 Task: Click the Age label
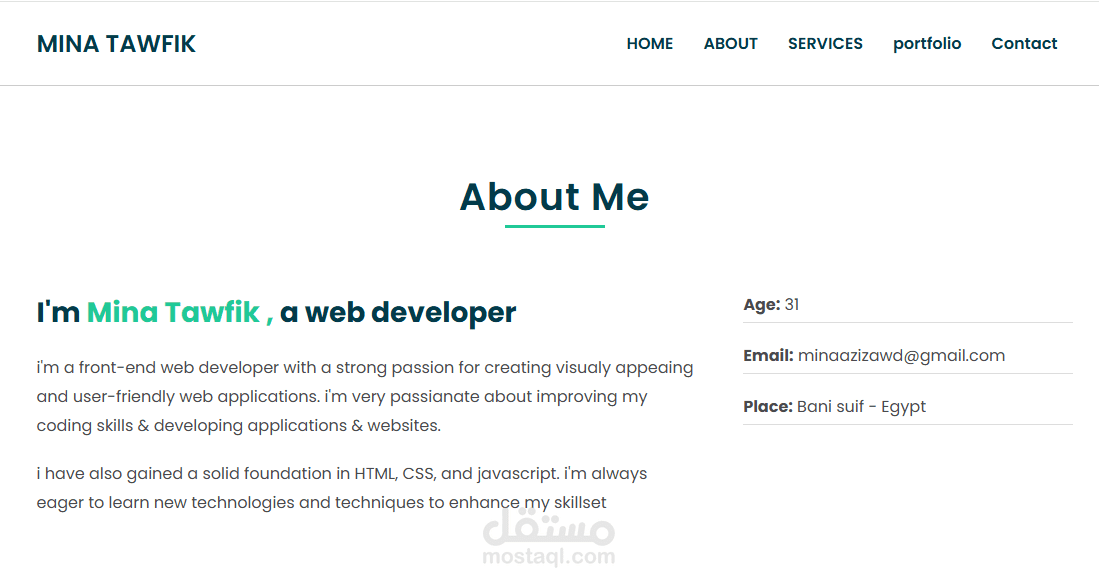click(x=762, y=305)
